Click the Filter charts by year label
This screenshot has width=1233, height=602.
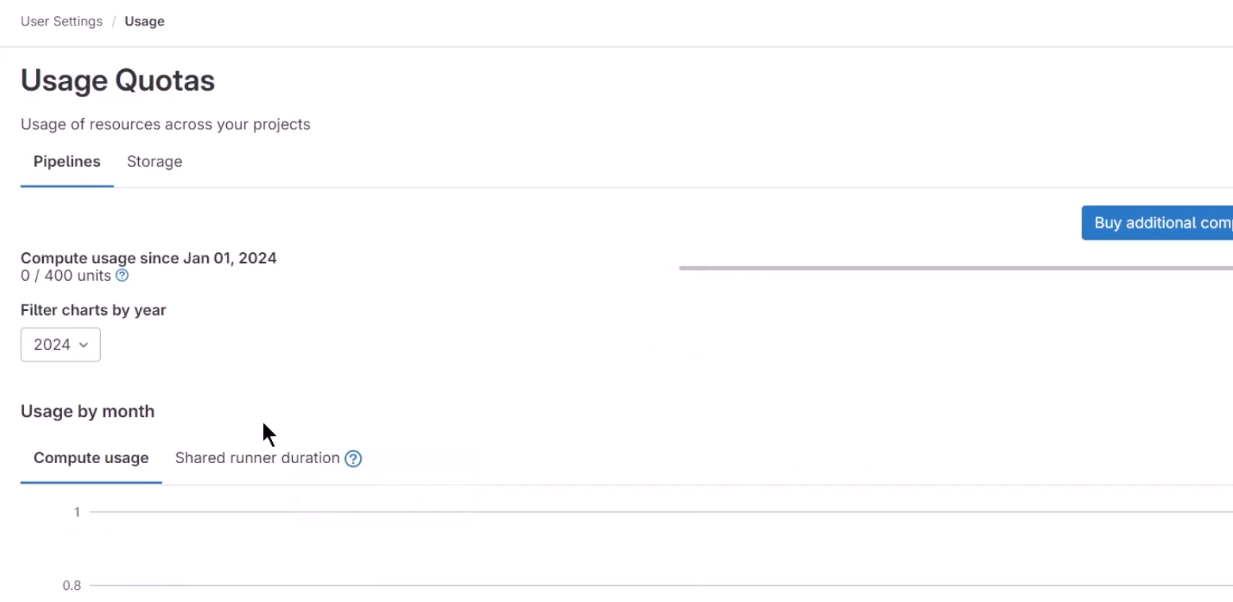[x=93, y=310]
